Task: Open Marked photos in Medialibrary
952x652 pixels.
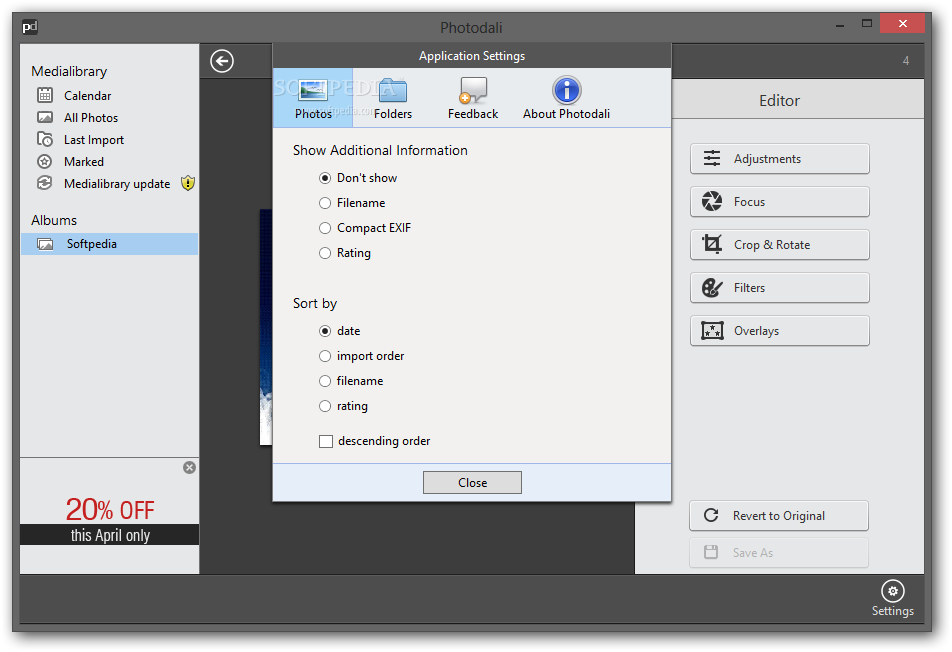Action: click(84, 161)
